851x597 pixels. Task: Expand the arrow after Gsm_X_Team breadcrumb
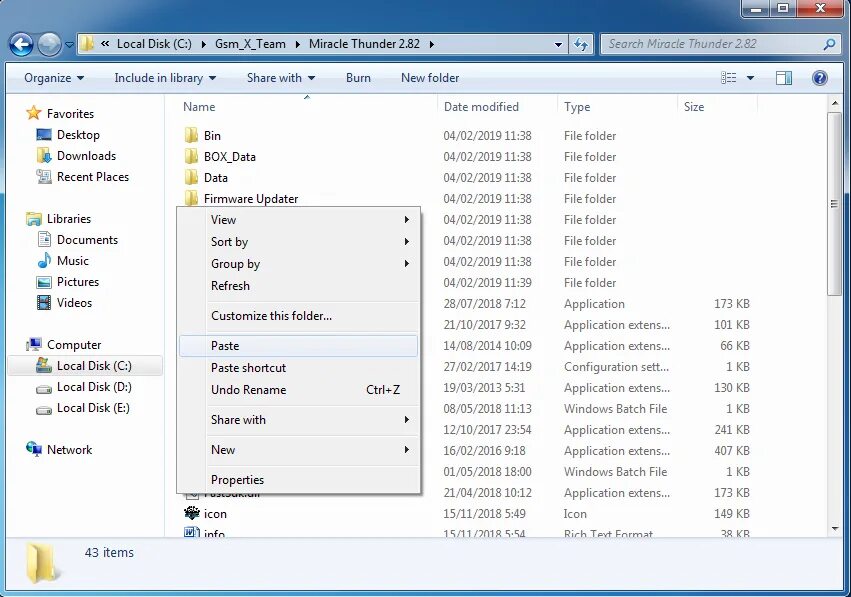click(x=297, y=45)
